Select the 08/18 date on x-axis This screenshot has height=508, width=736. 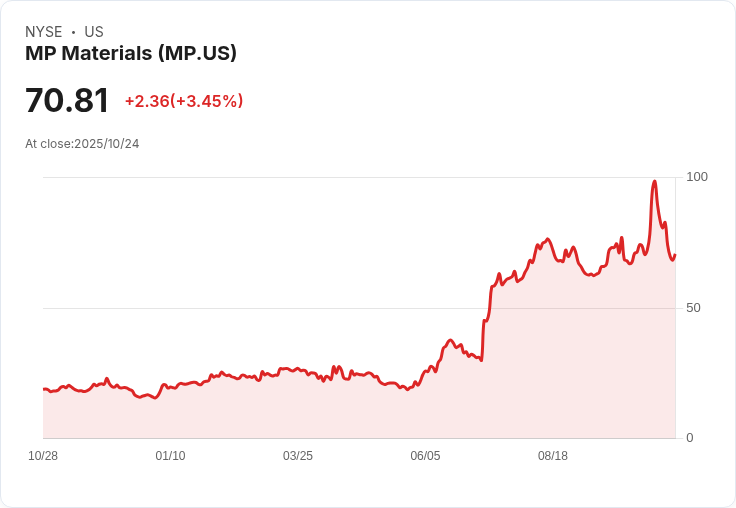click(x=552, y=456)
